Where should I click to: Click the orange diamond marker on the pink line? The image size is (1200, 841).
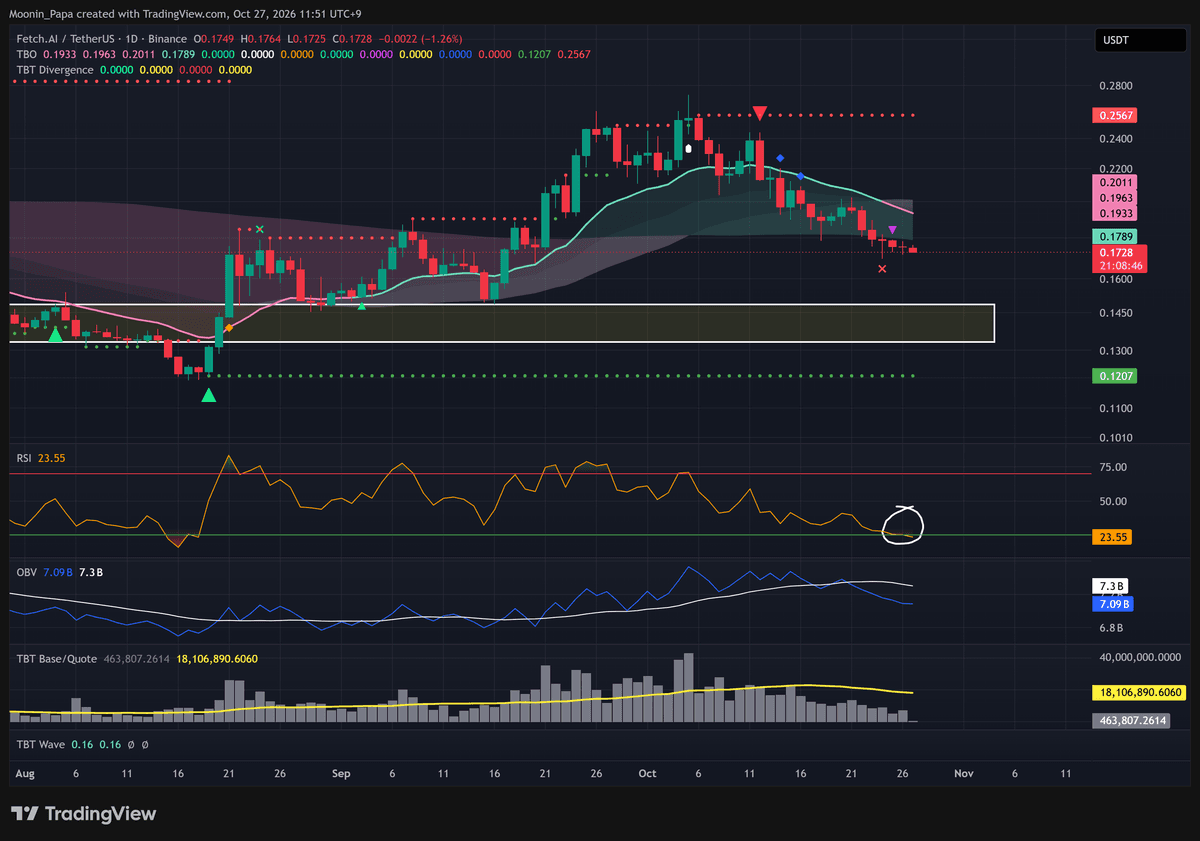pos(229,328)
